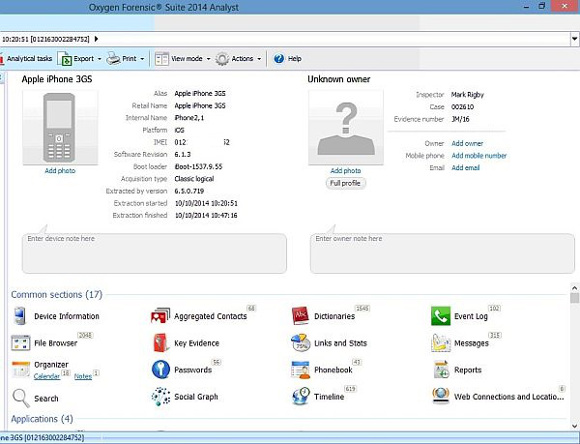This screenshot has height=444, width=580.
Task: Open the Phonebook icon
Action: tap(300, 370)
